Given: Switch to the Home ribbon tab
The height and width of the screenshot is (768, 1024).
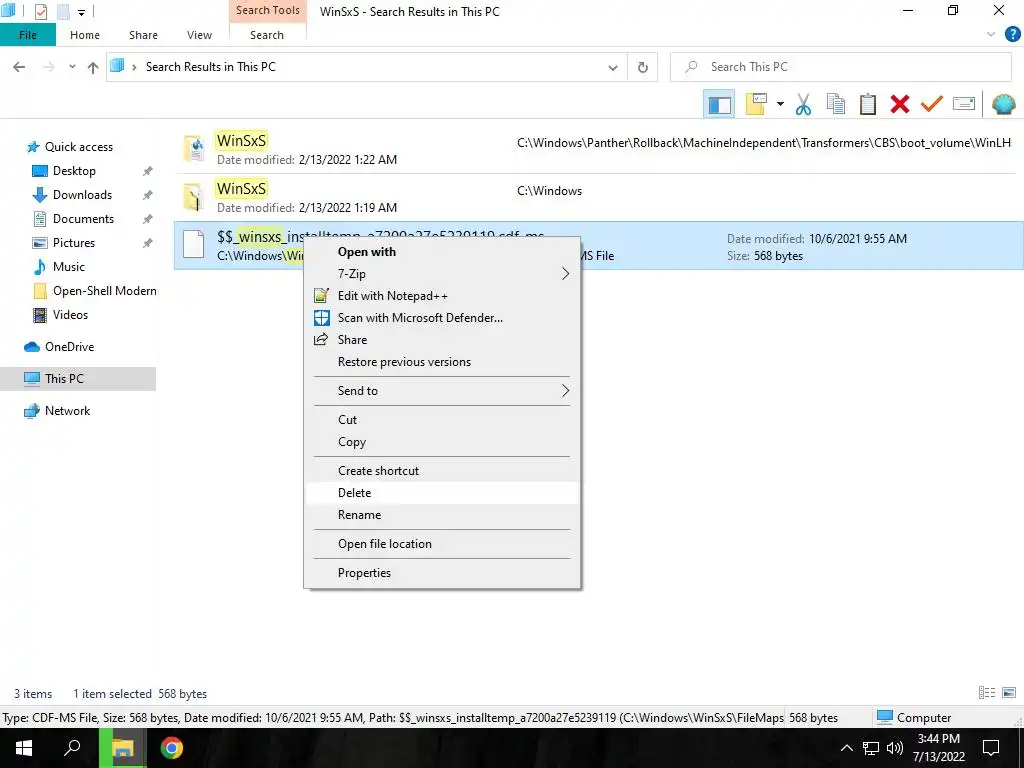Looking at the screenshot, I should tap(85, 35).
